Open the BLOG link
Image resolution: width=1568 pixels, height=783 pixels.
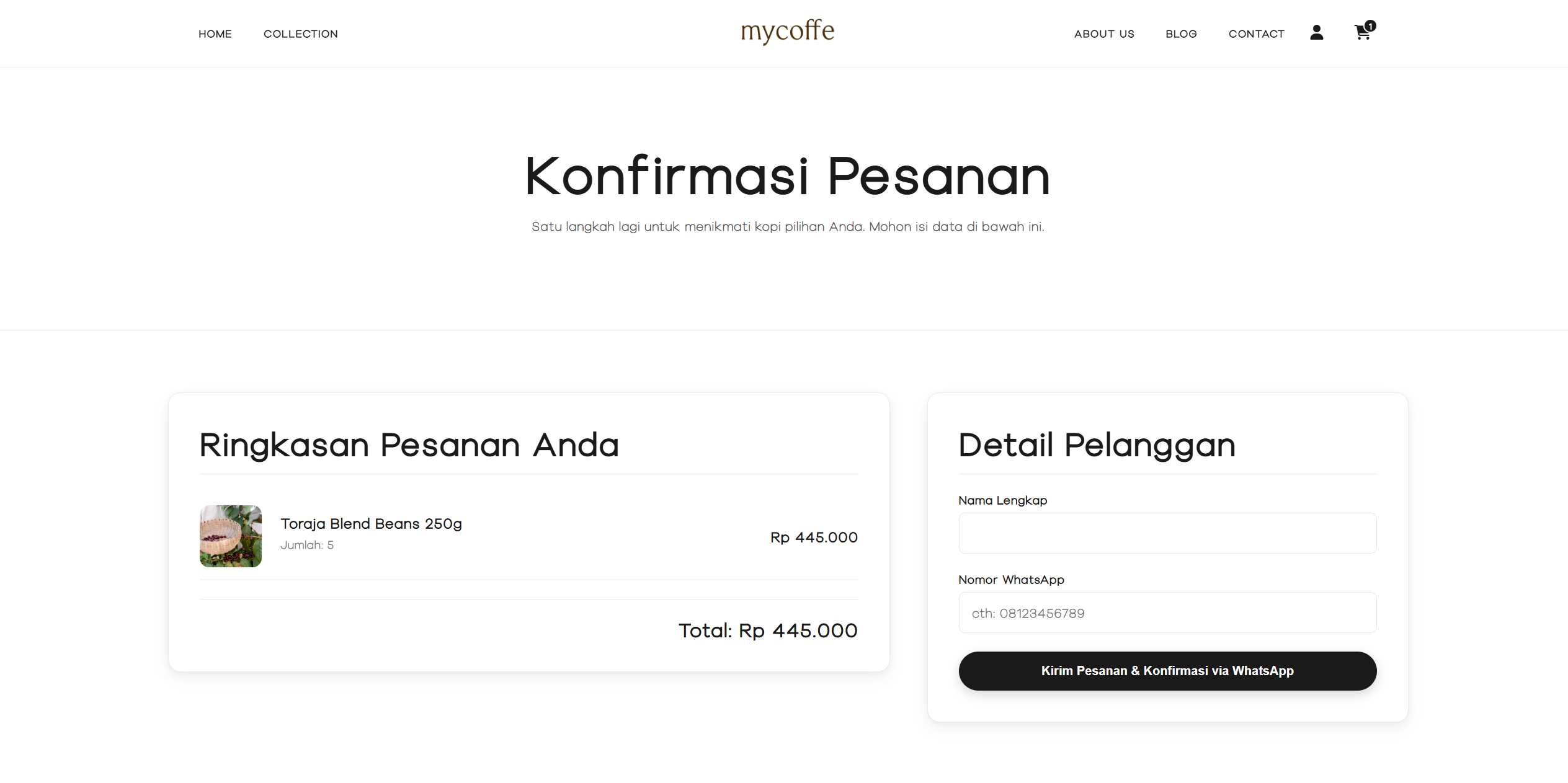1181,34
